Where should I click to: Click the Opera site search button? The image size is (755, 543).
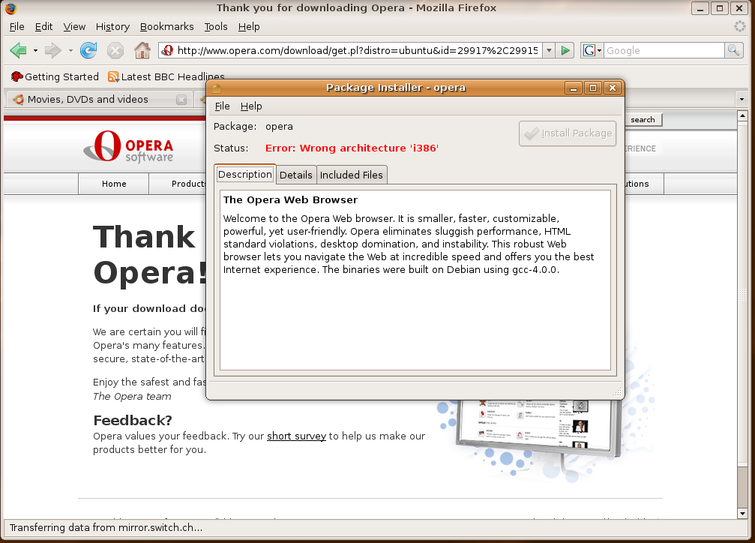643,119
